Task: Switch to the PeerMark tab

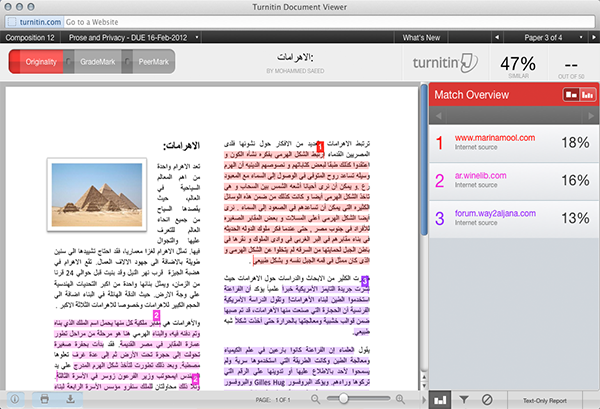Action: [x=153, y=62]
